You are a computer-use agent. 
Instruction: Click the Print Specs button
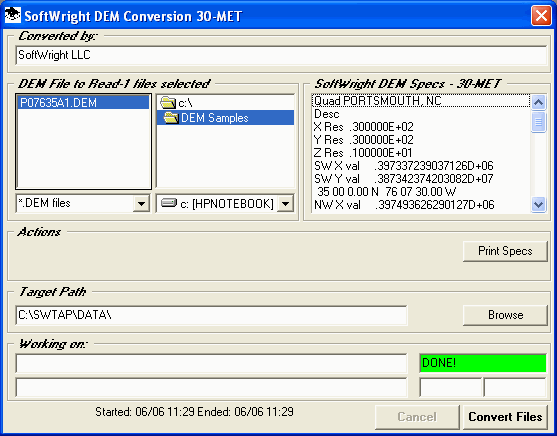coord(505,251)
